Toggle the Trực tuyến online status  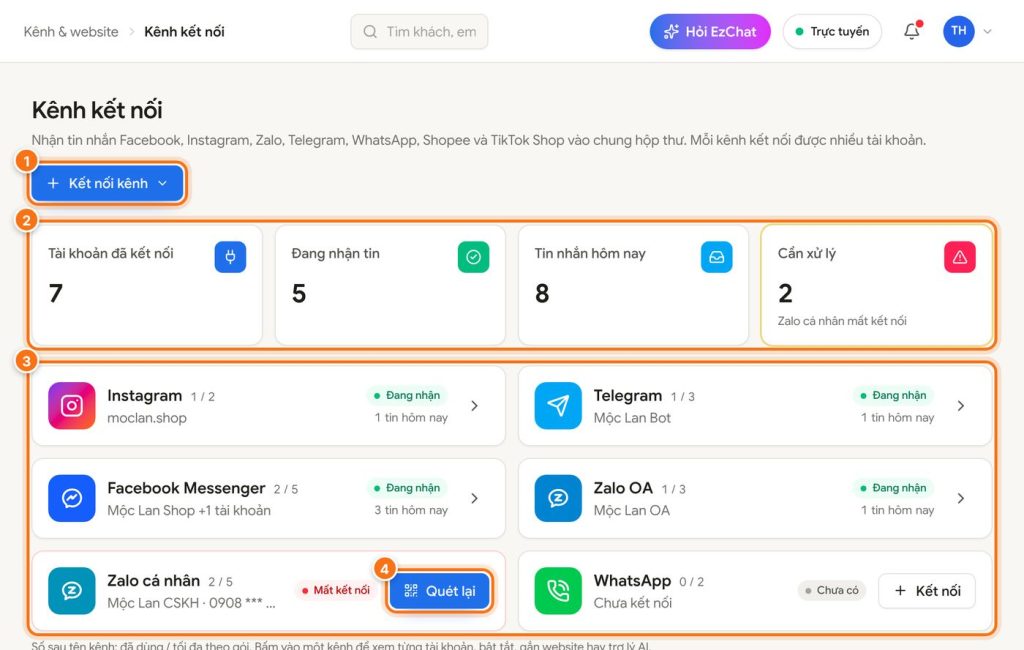(x=832, y=31)
